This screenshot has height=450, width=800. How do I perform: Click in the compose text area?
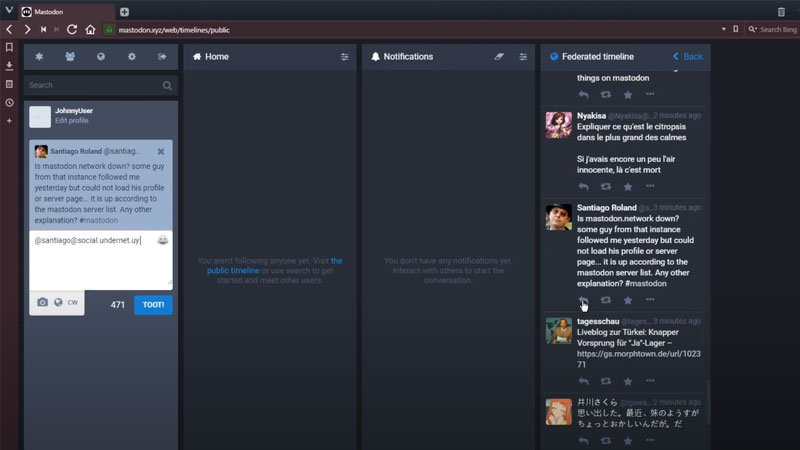click(x=101, y=260)
